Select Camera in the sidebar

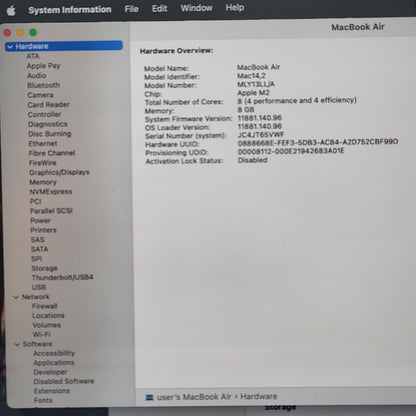[40, 95]
